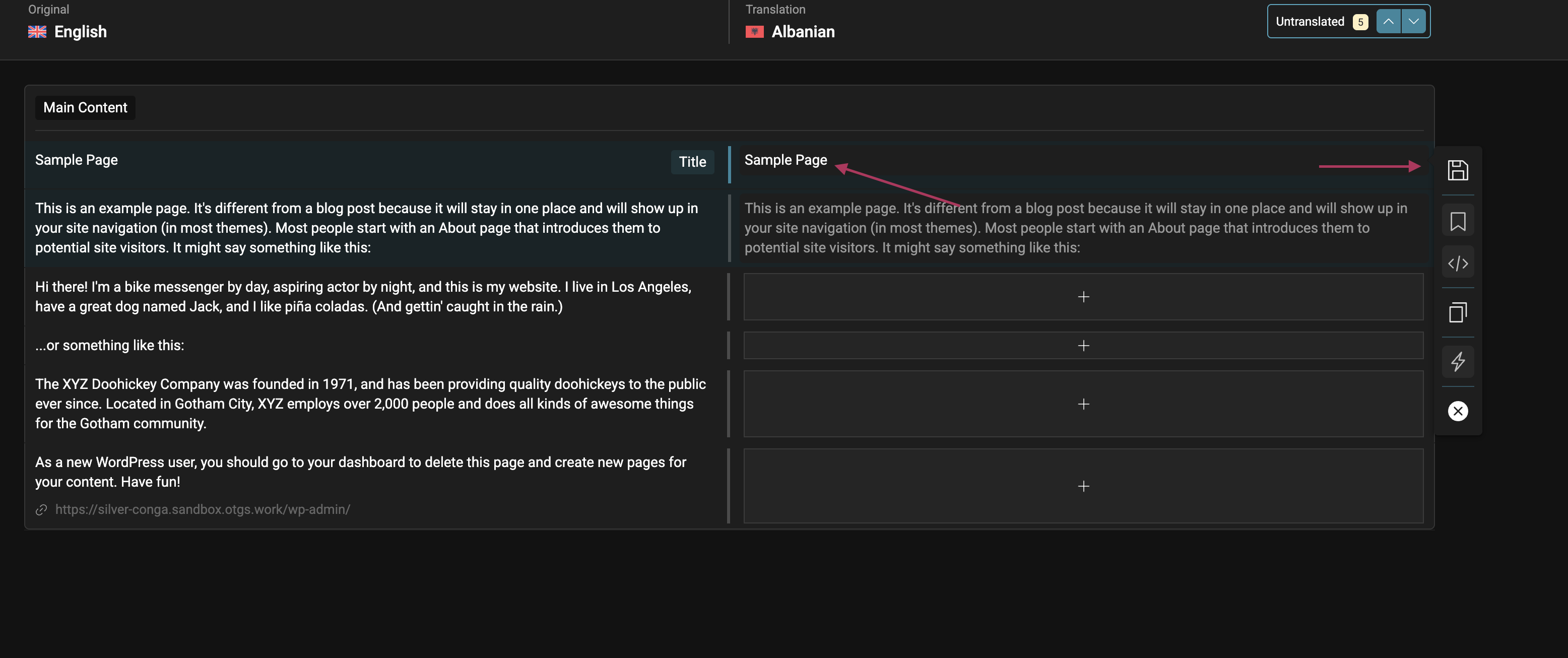The height and width of the screenshot is (658, 1568).
Task: Close the side toolbar with X icon
Action: (1457, 411)
